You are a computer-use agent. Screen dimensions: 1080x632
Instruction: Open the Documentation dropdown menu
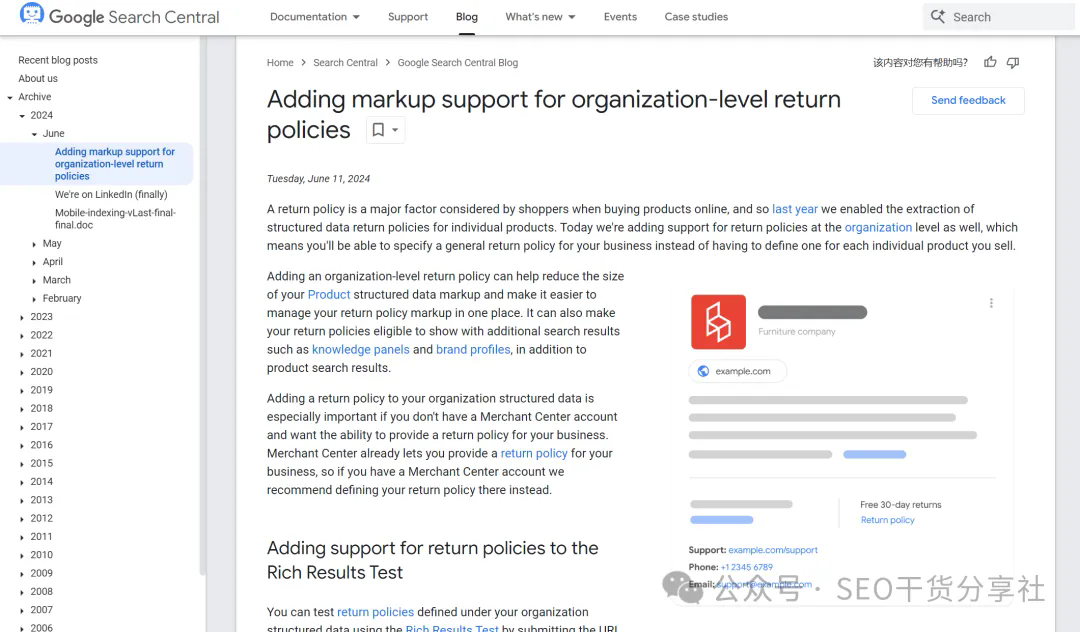(315, 17)
